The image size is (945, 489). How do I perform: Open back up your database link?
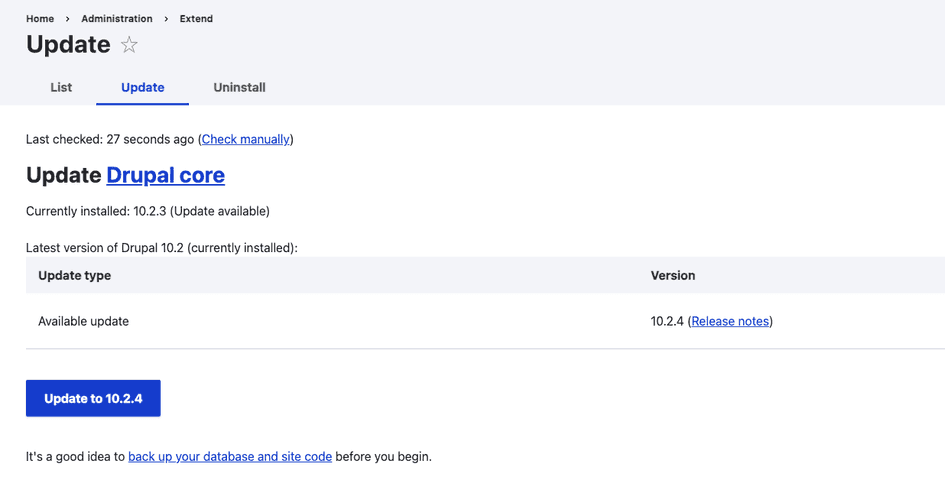tap(230, 456)
